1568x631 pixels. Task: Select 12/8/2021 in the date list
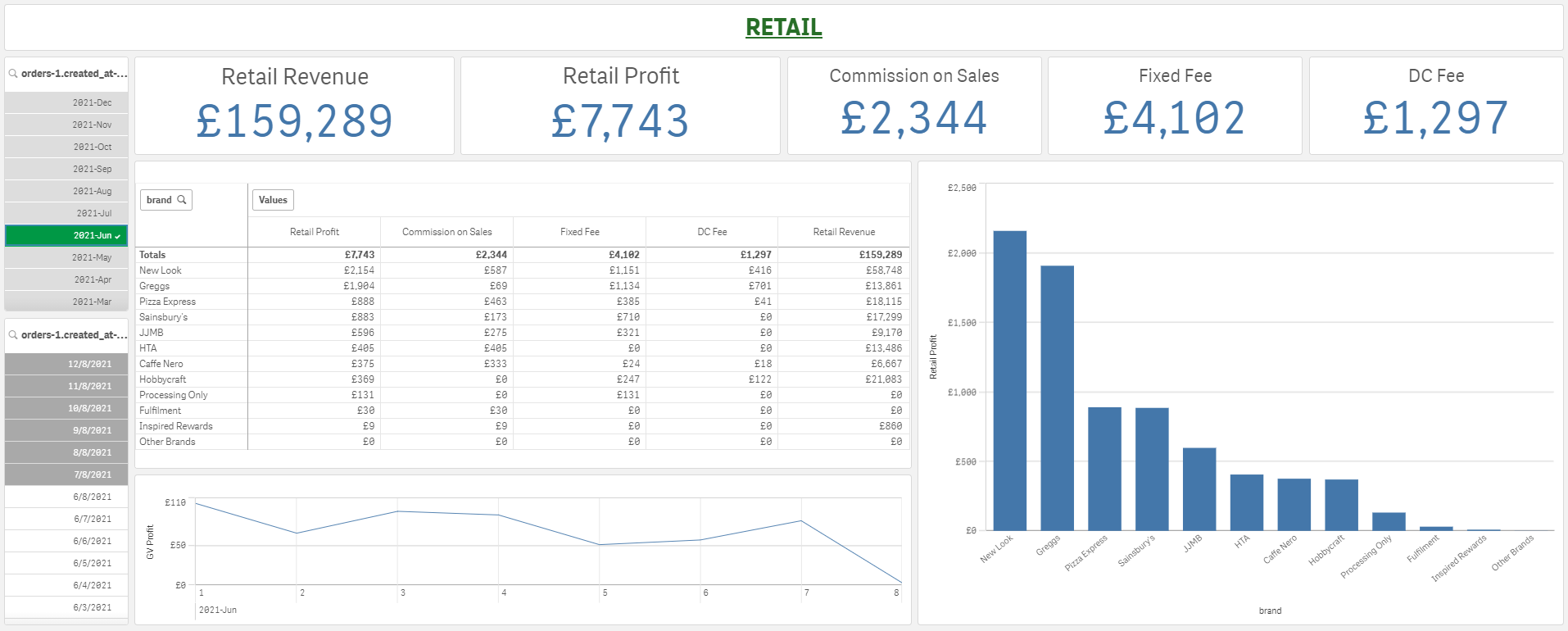tap(66, 364)
